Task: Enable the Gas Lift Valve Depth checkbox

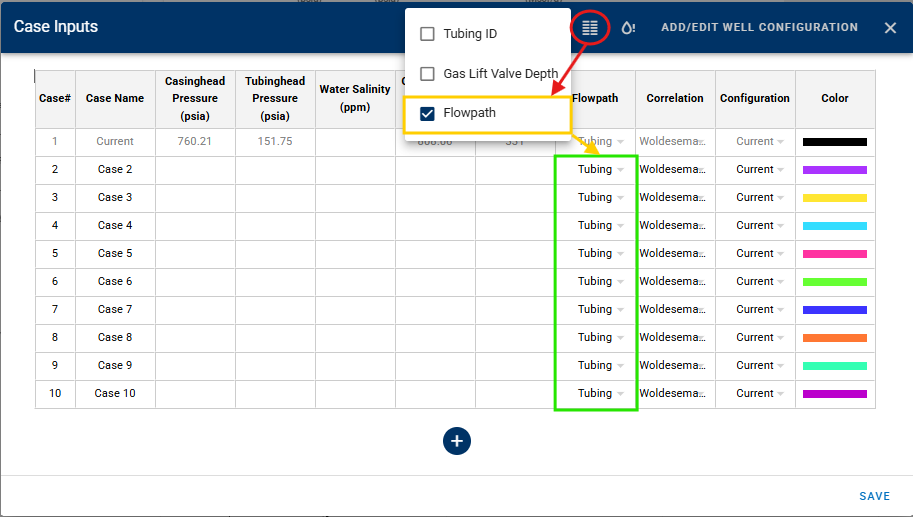Action: (x=427, y=74)
